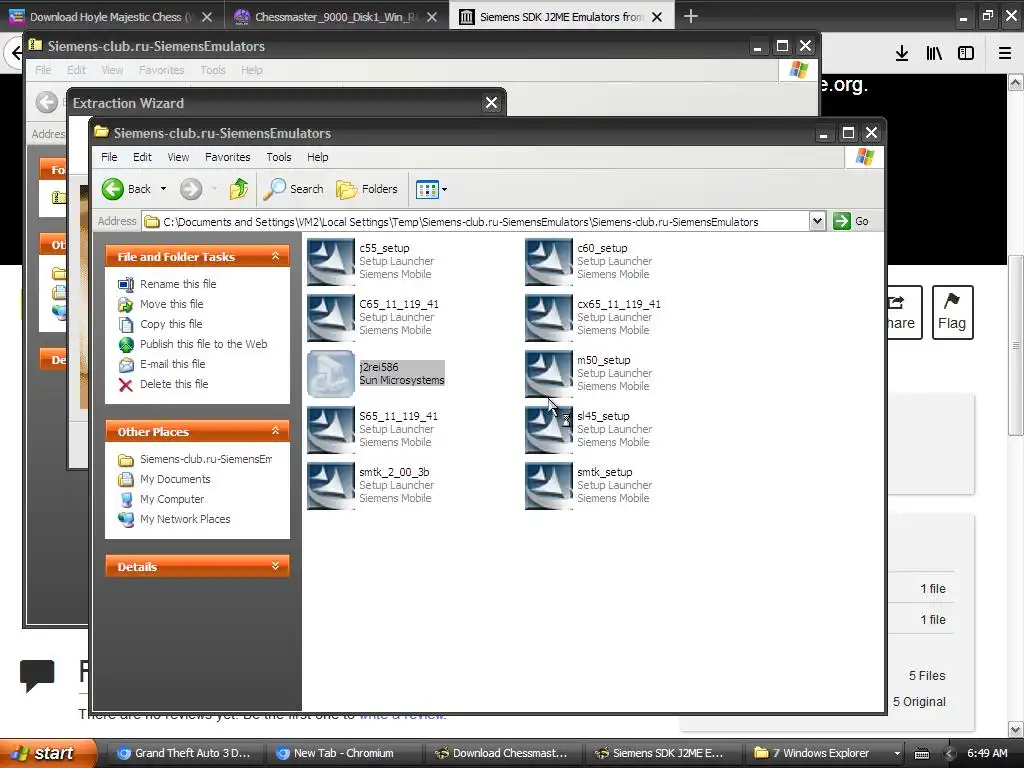Click the comment bubble icon on the page
Screen dimensions: 1024x768
click(37, 676)
